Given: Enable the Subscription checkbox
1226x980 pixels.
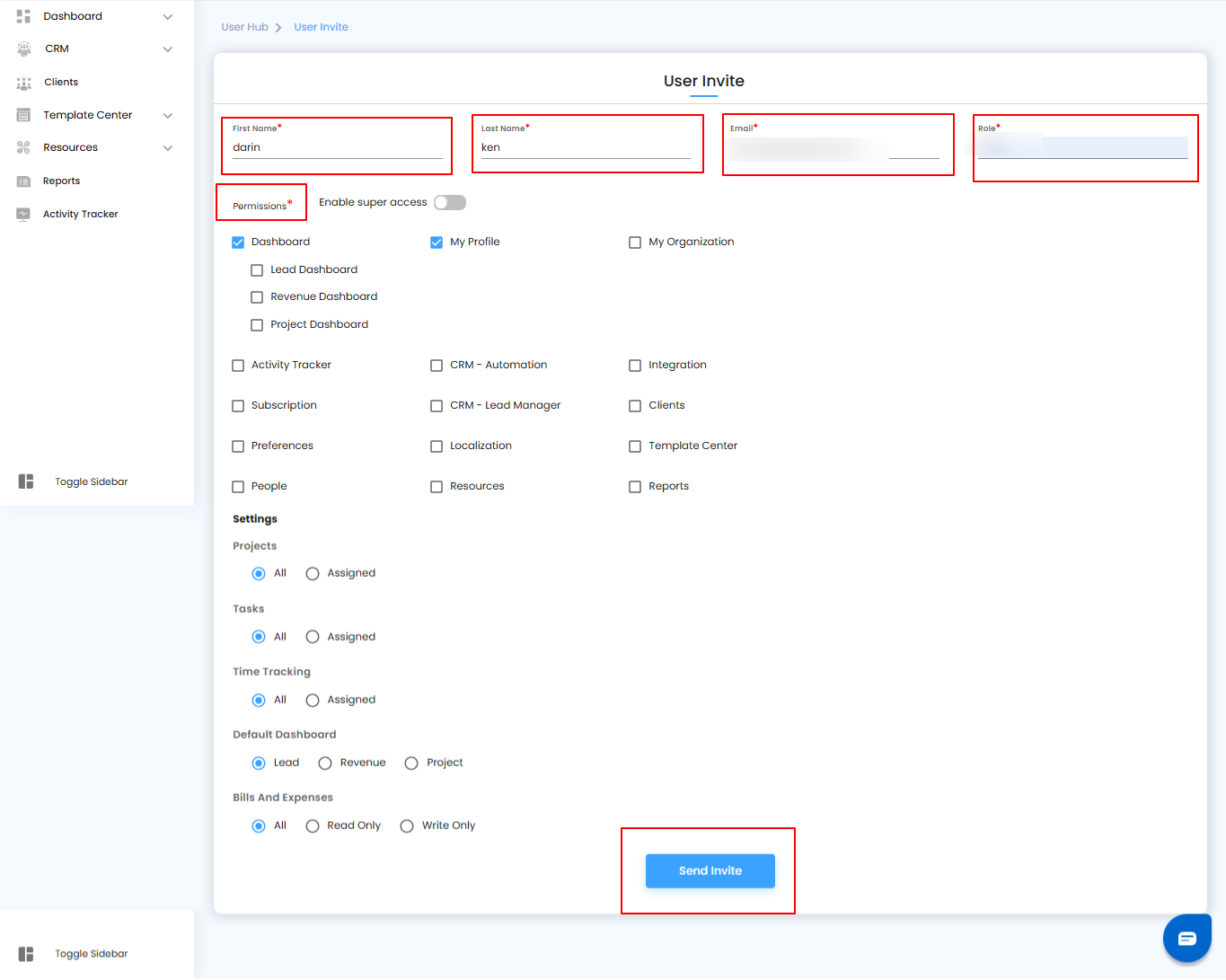Looking at the screenshot, I should (x=238, y=406).
